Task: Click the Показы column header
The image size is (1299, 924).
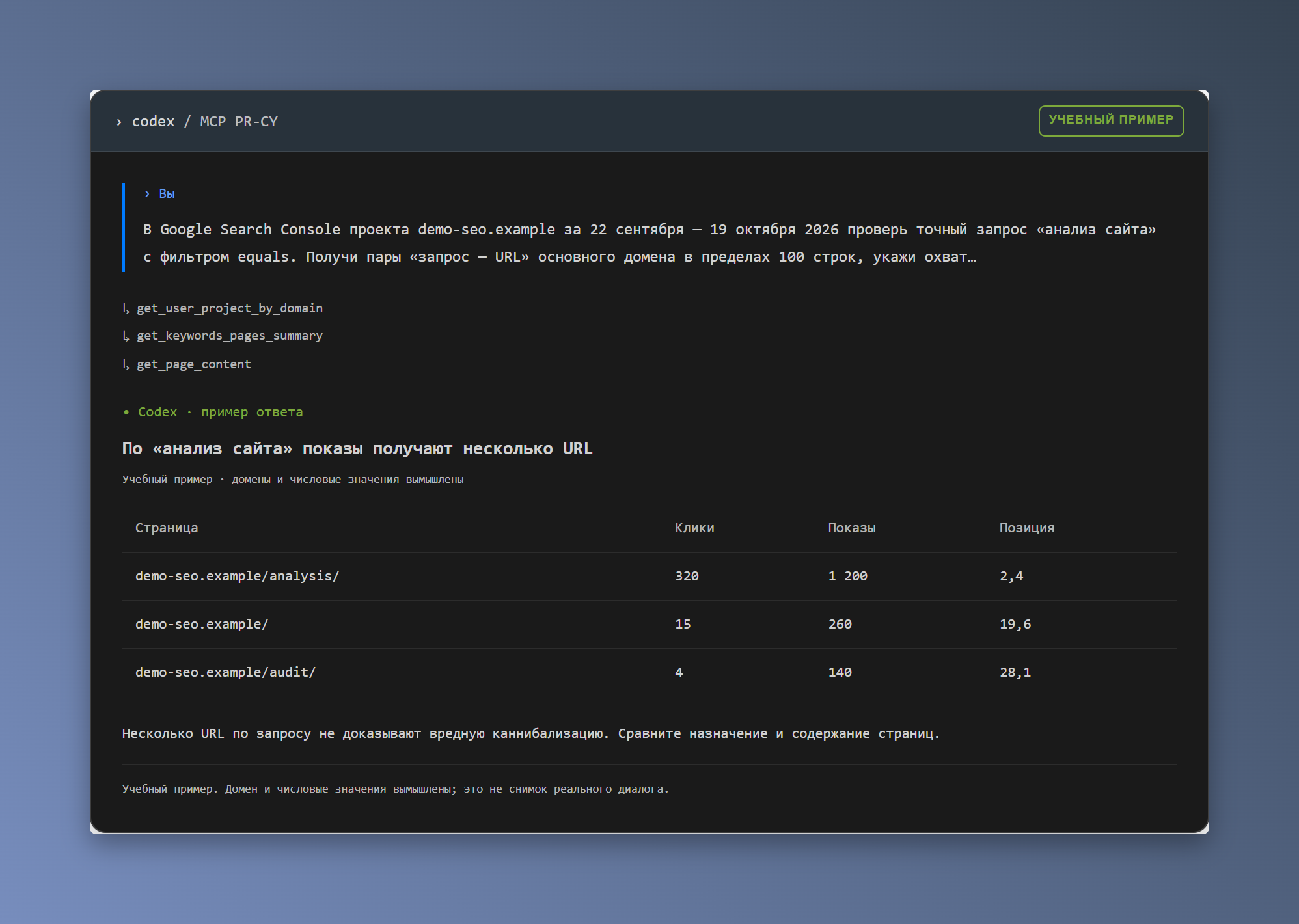Action: [852, 528]
